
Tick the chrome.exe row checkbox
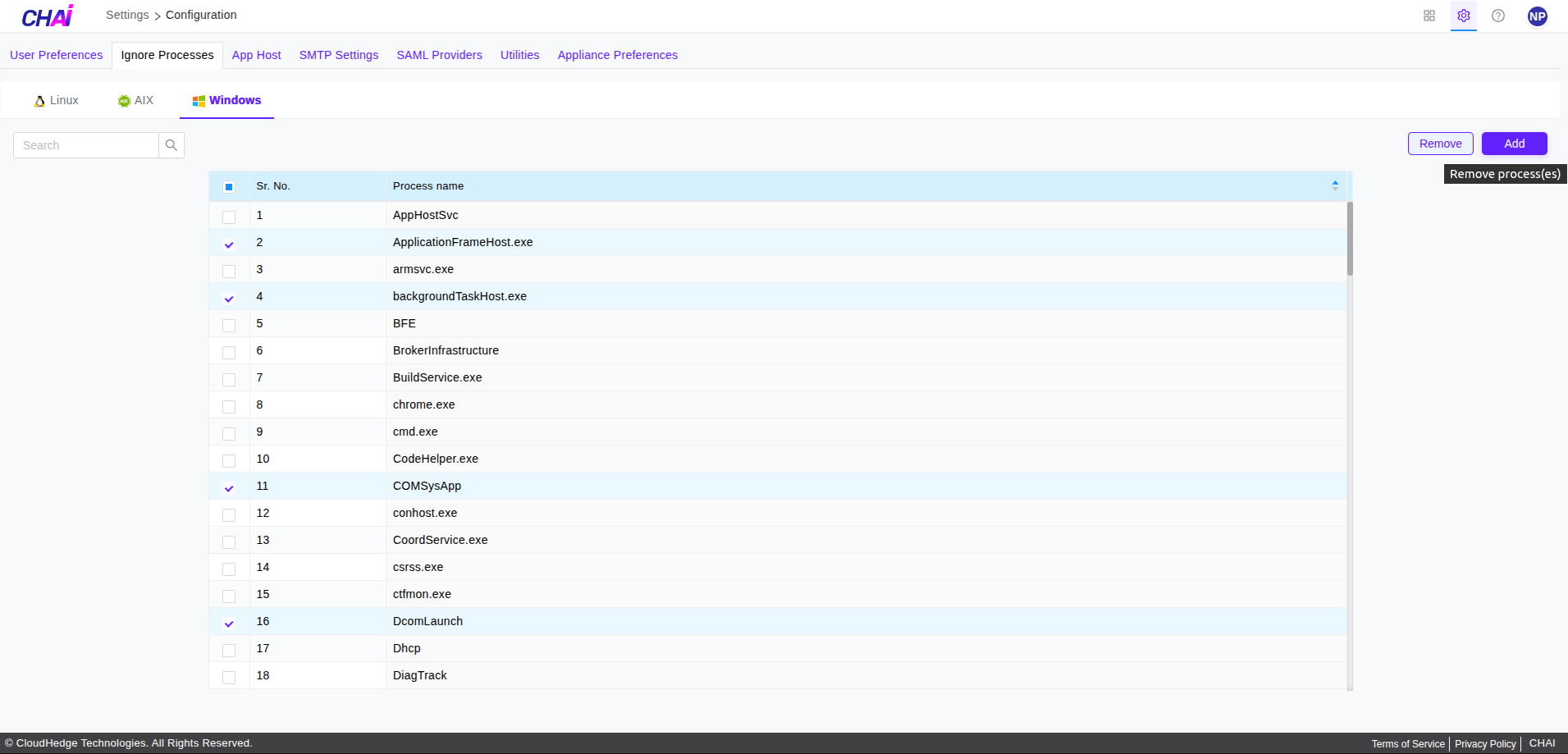[229, 406]
